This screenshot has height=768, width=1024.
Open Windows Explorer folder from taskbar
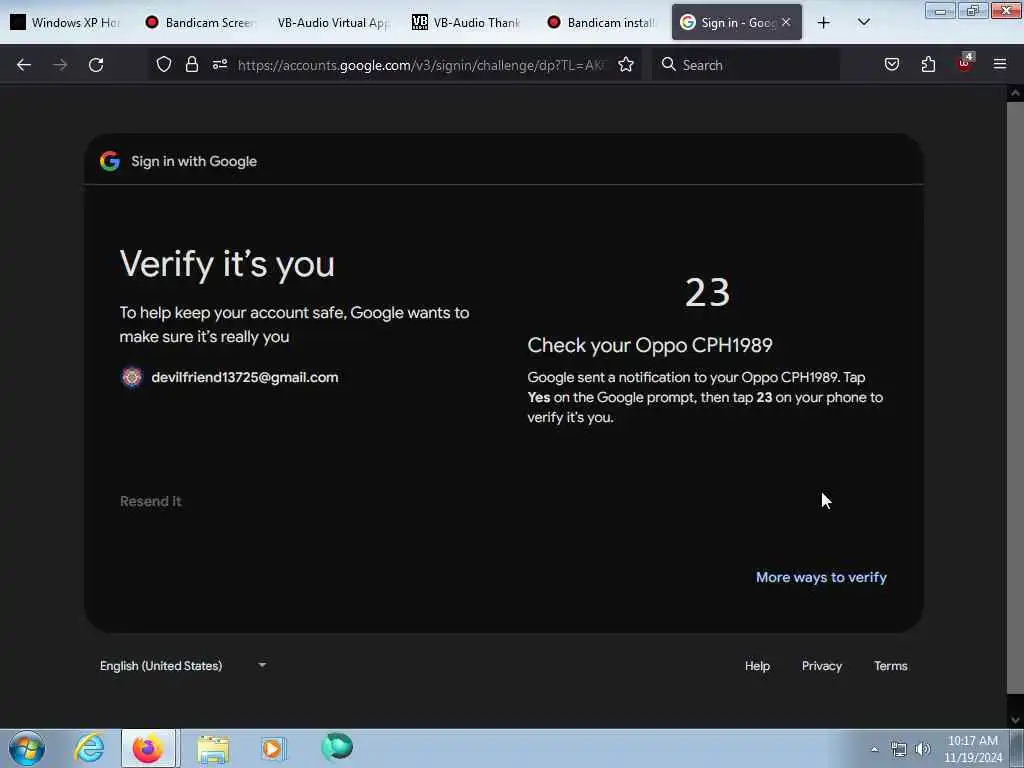tap(213, 750)
